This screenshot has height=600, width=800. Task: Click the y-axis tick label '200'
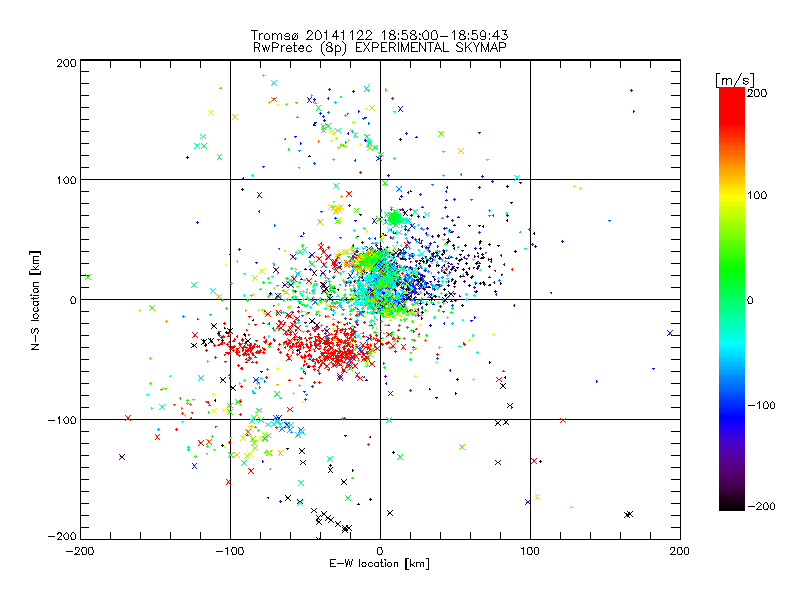point(66,63)
